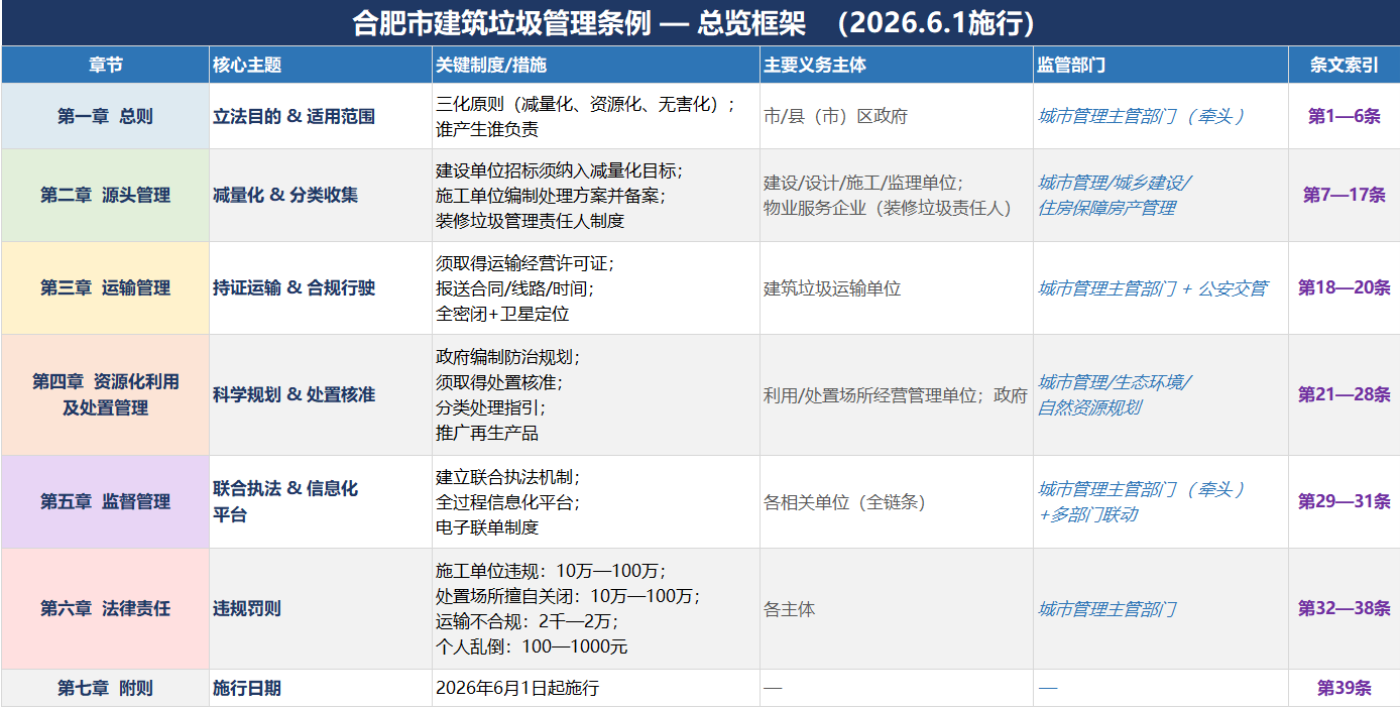Click the 第二章 源头管理 cell
Screen dimensions: 1400x707
105,195
